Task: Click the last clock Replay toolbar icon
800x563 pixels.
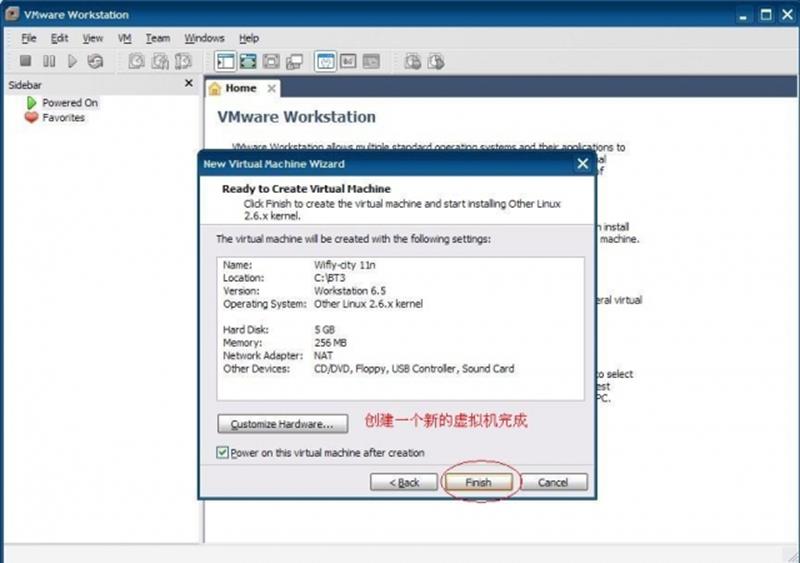Action: 436,61
